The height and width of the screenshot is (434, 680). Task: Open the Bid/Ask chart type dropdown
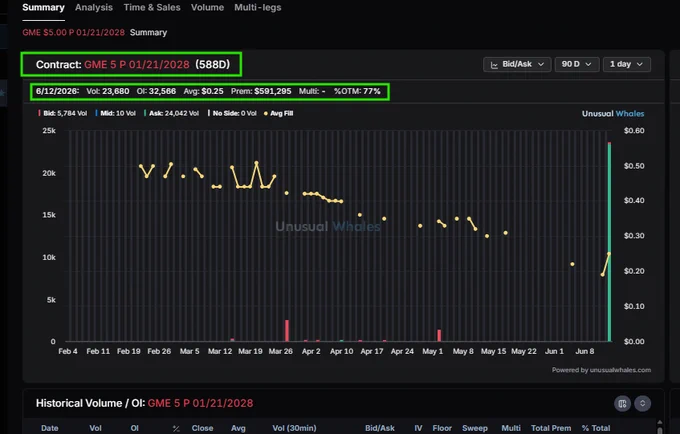[517, 64]
